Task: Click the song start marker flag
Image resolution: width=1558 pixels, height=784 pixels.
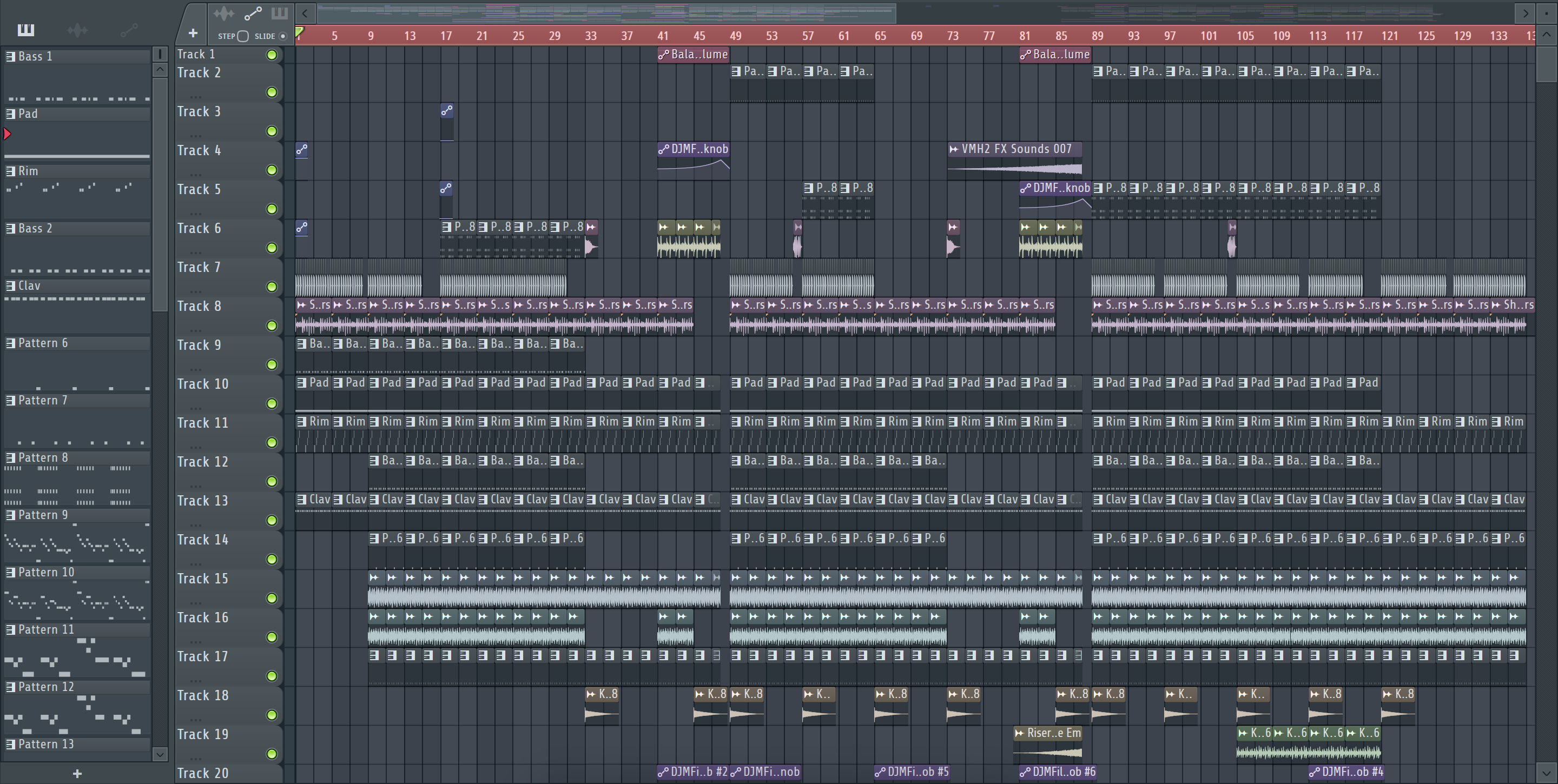Action: click(x=300, y=31)
